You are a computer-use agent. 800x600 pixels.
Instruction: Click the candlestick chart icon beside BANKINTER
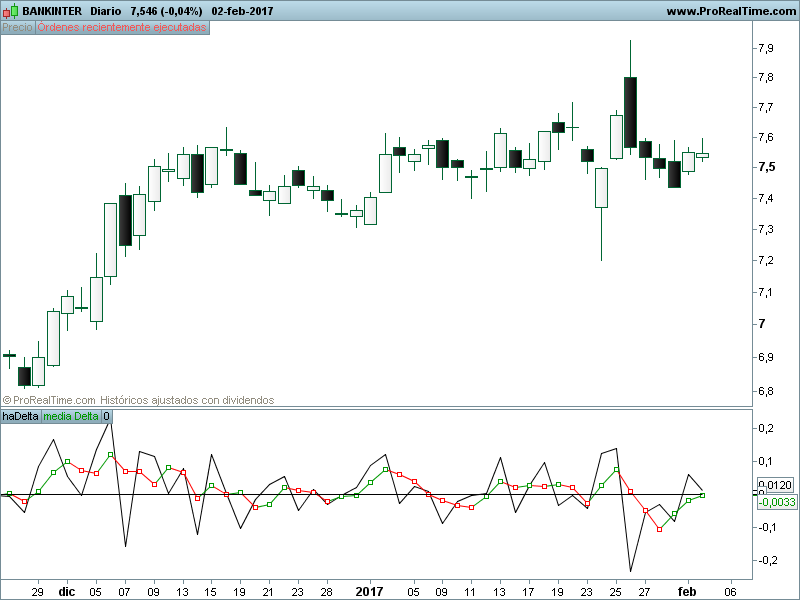click(x=10, y=11)
